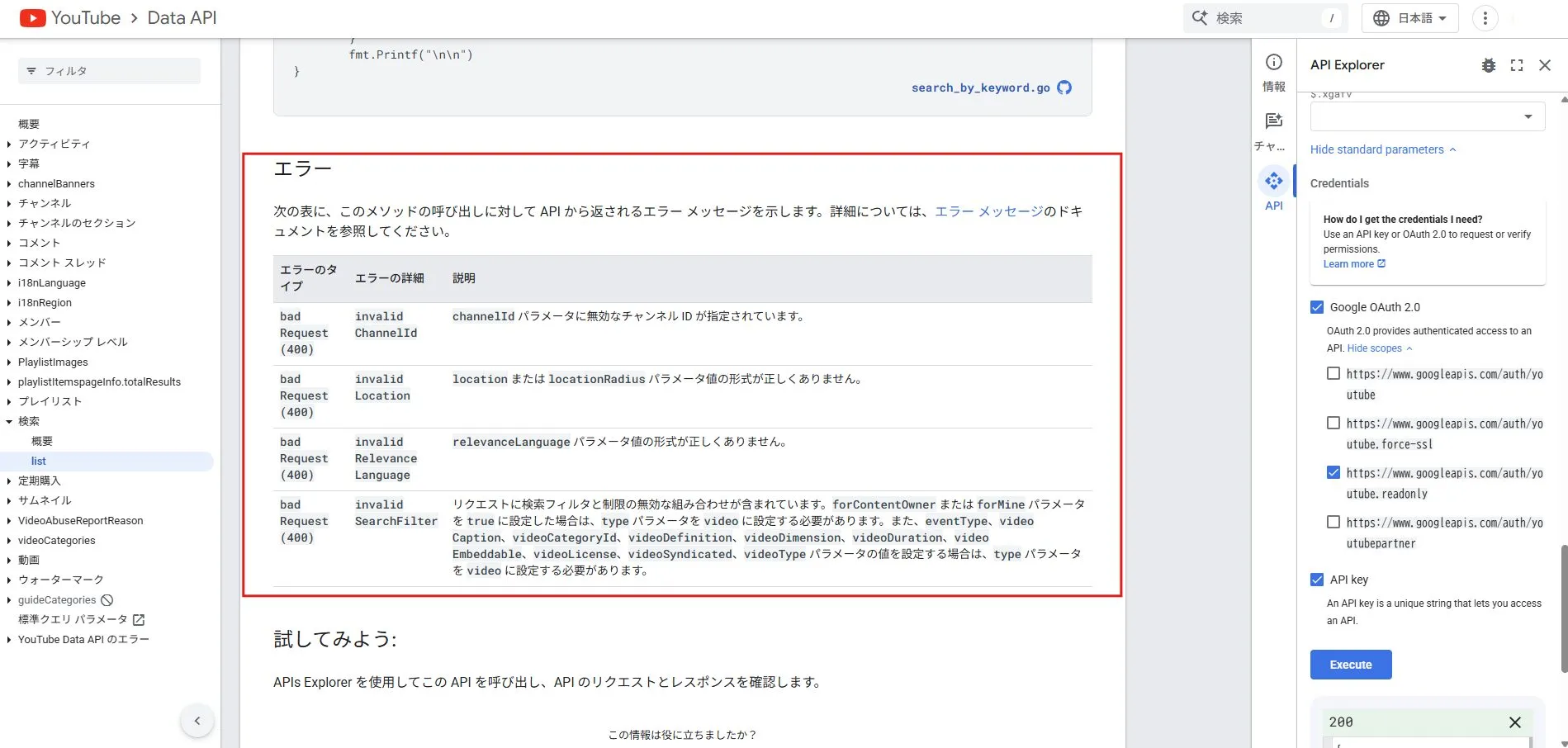Focus the フィルタ filter input
The width and height of the screenshot is (1568, 748).
109,71
